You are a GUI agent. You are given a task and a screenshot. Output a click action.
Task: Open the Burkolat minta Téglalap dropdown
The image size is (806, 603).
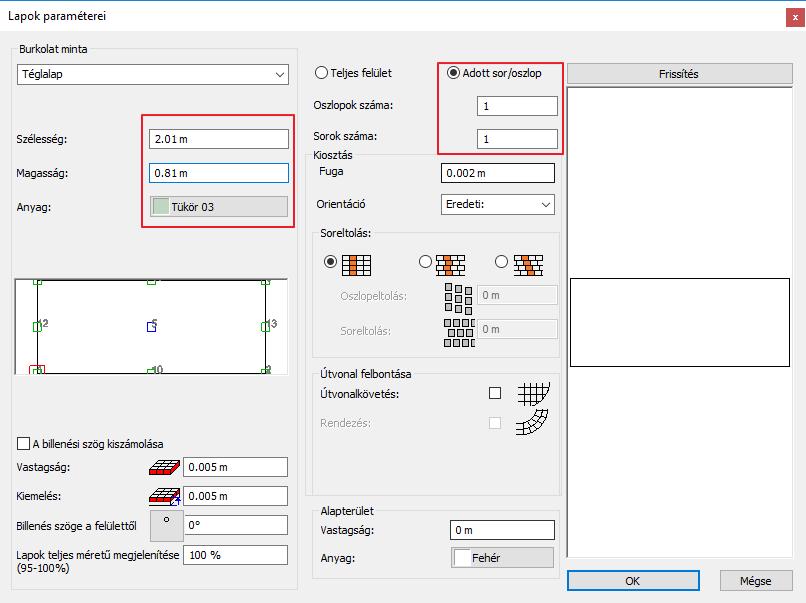153,74
